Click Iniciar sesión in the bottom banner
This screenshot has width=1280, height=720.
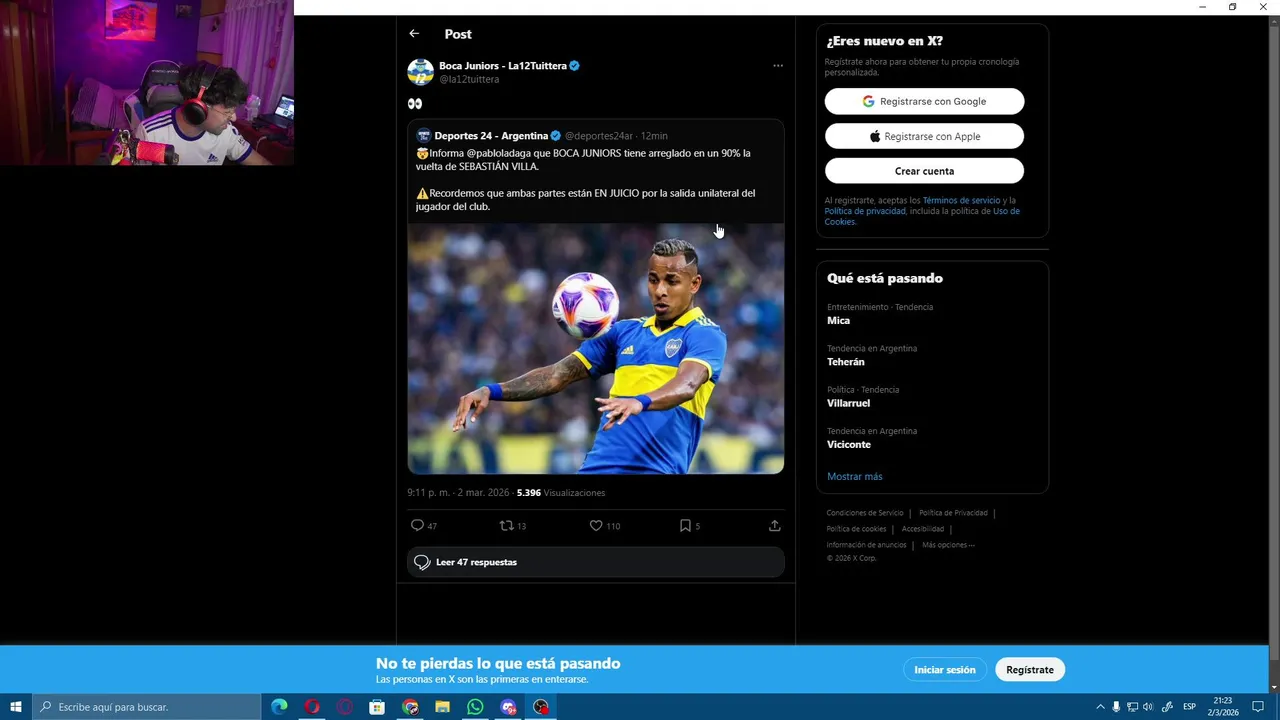coord(944,670)
